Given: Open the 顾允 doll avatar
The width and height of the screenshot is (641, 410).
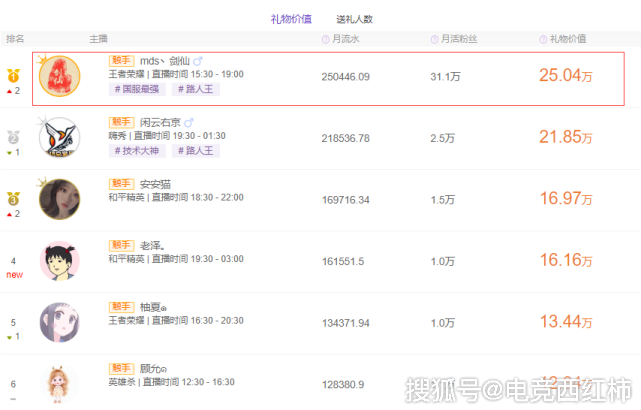Looking at the screenshot, I should point(60,384).
